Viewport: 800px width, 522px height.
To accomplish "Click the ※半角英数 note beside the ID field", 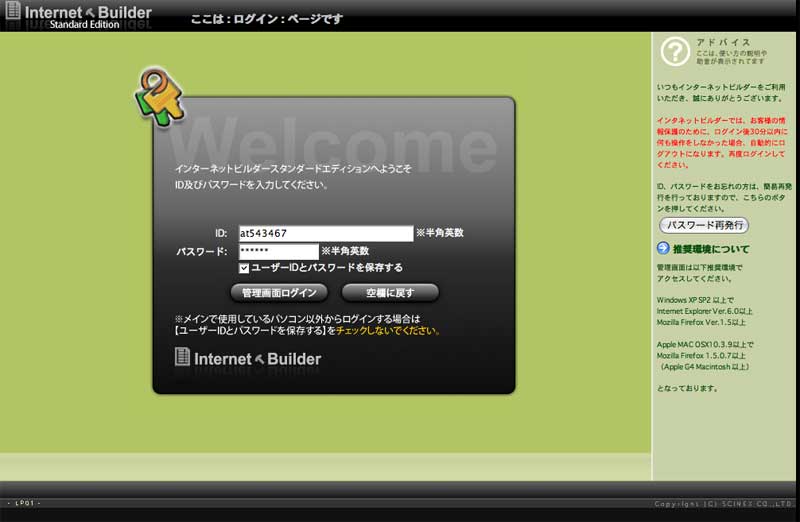I will (440, 233).
